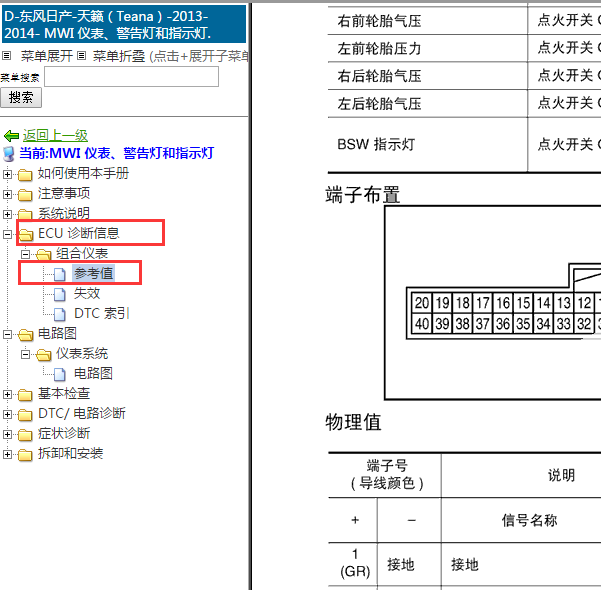This screenshot has width=601, height=590.
Task: Click the 右后轮胎气压 table cell
Action: click(427, 76)
